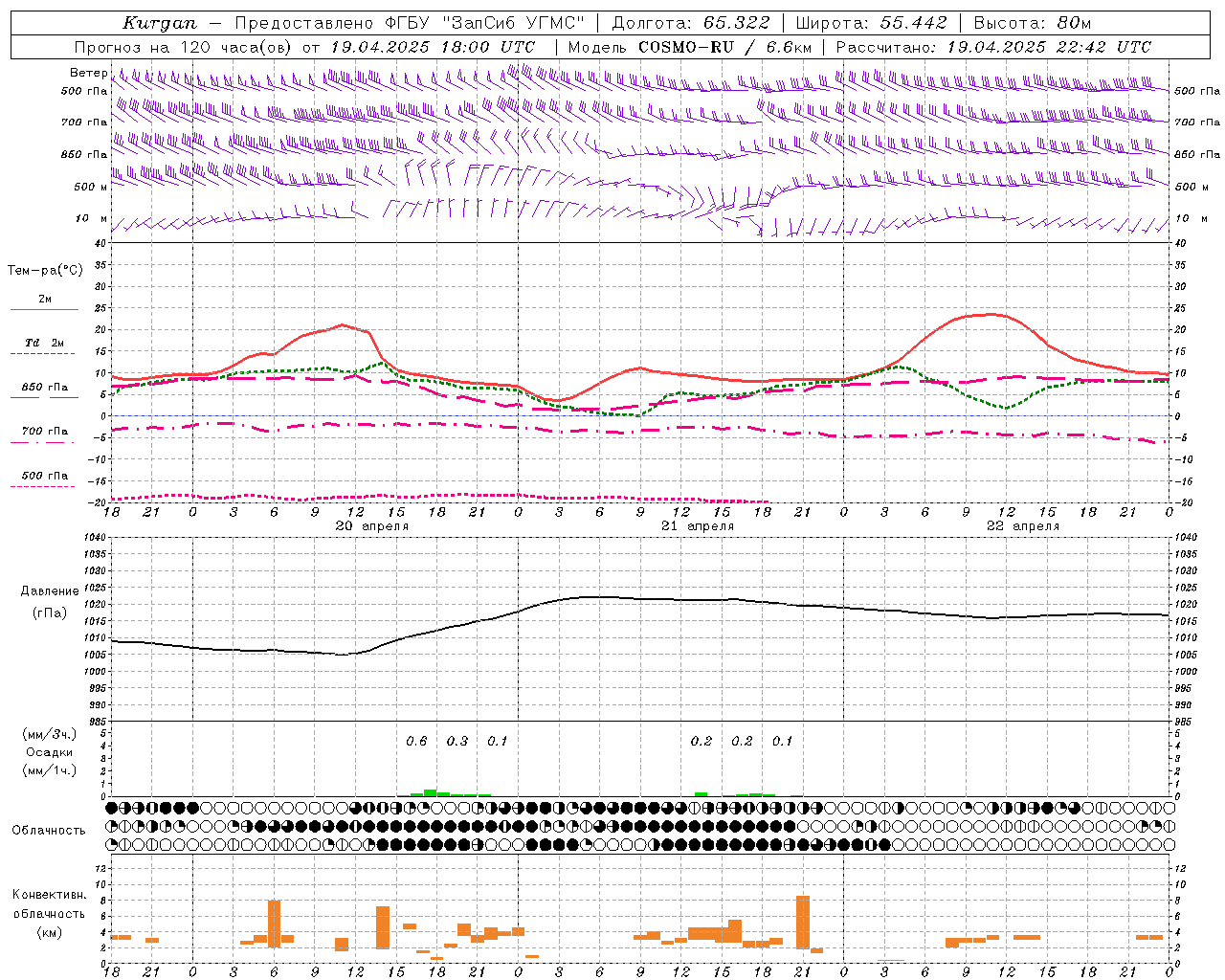Click the Конвективн. облачность panel label
1225x980 pixels.
[50, 904]
